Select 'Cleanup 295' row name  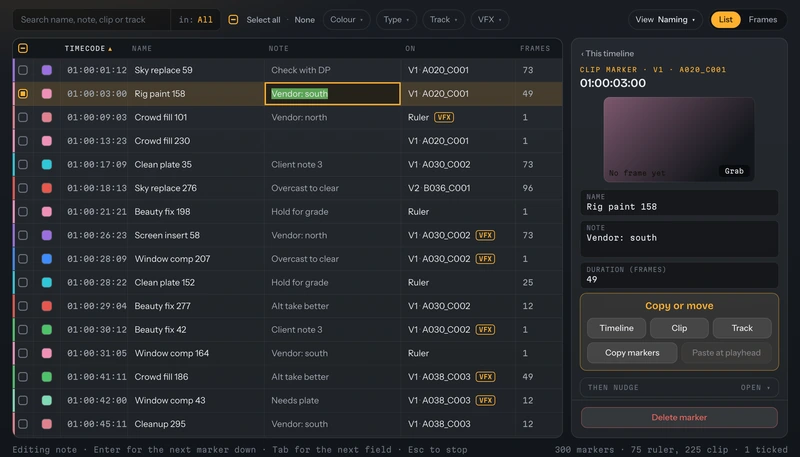160,424
